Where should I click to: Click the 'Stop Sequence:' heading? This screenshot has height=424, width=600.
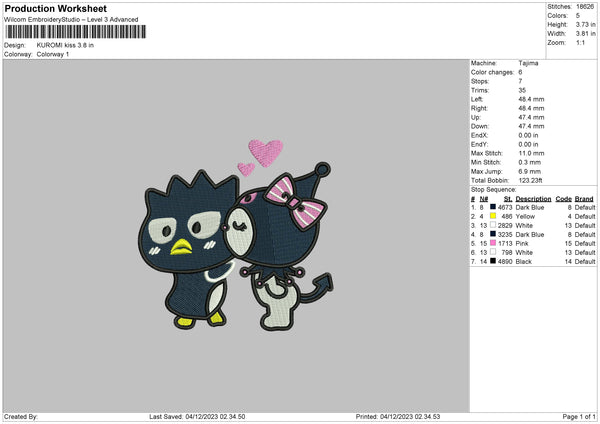click(494, 189)
